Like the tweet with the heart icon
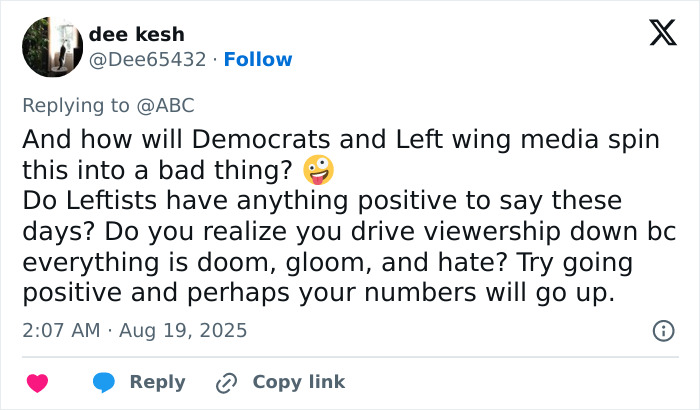The height and width of the screenshot is (410, 700). coord(38,382)
